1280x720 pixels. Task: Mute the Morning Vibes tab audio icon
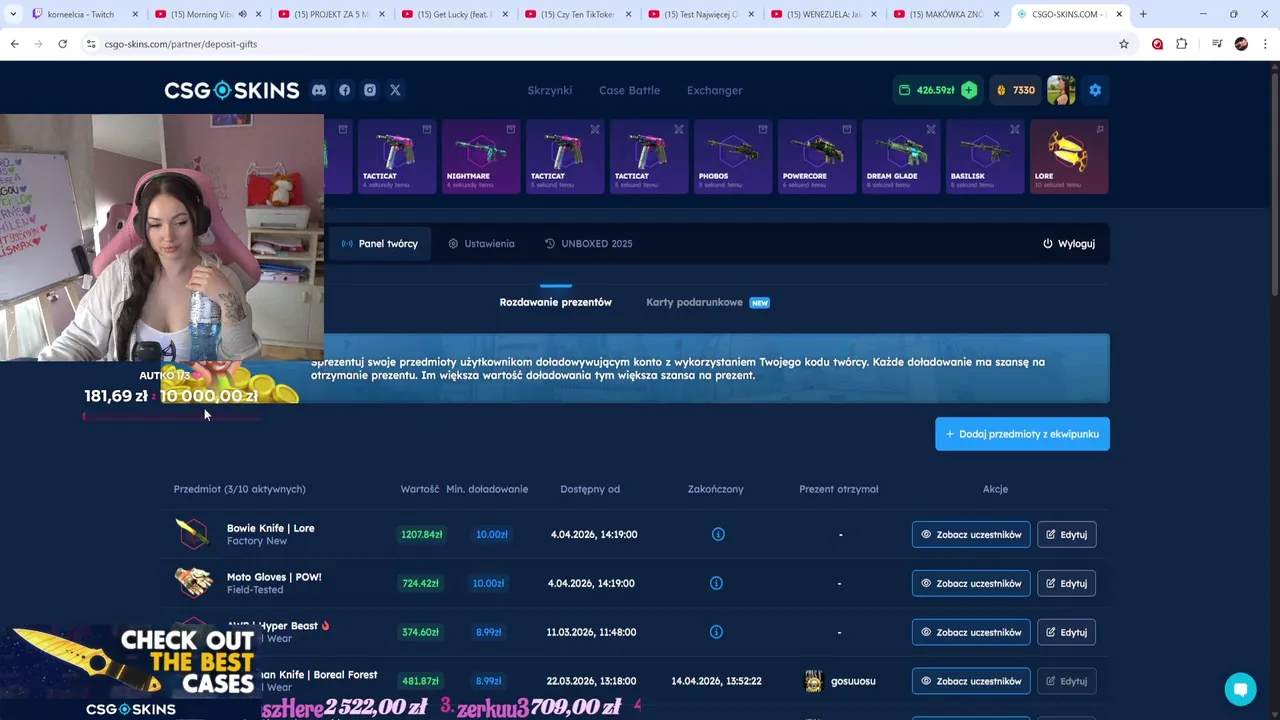pyautogui.click(x=242, y=14)
